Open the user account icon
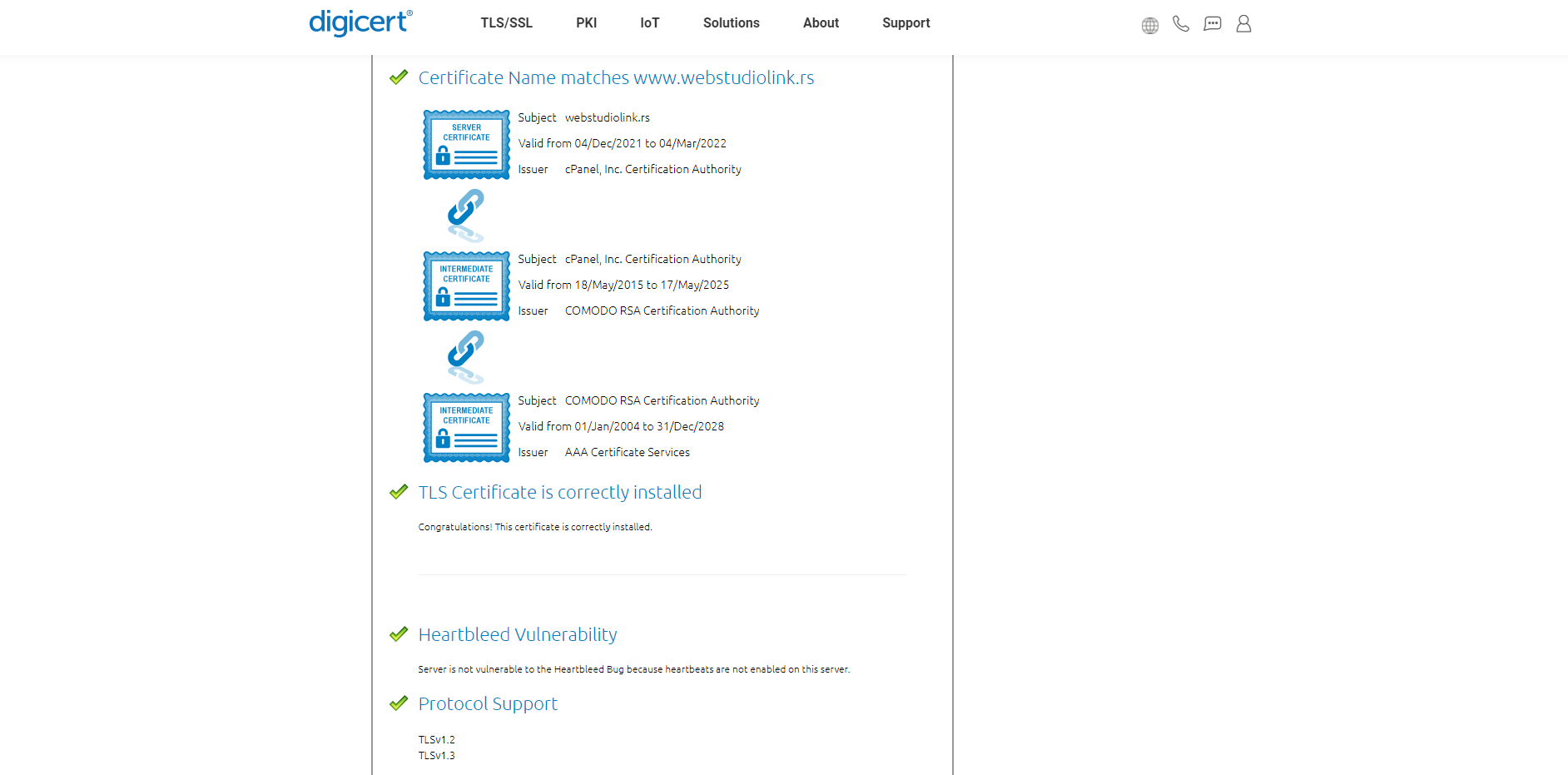The height and width of the screenshot is (775, 1568). 1243,24
